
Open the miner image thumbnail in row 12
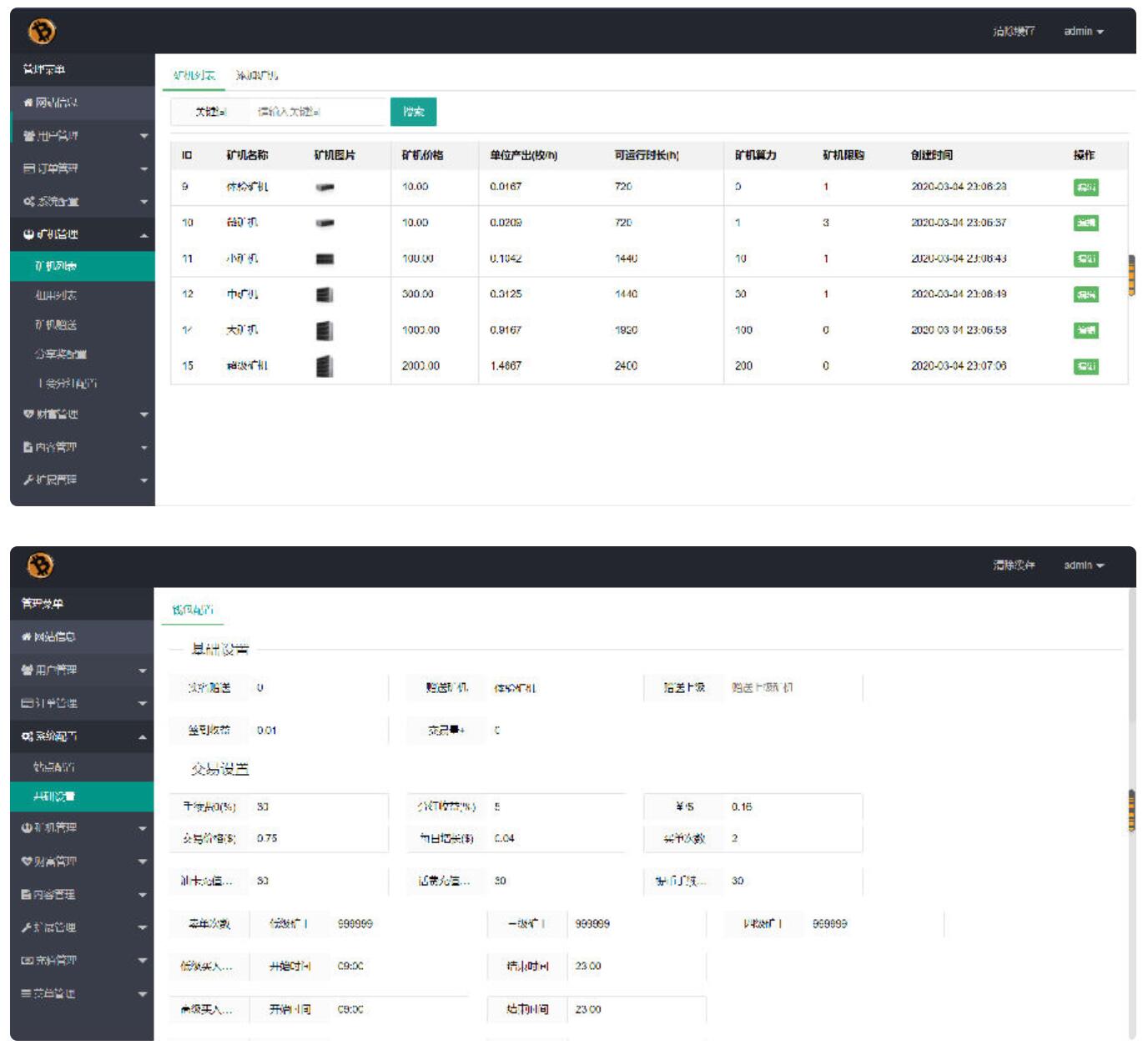[x=325, y=294]
